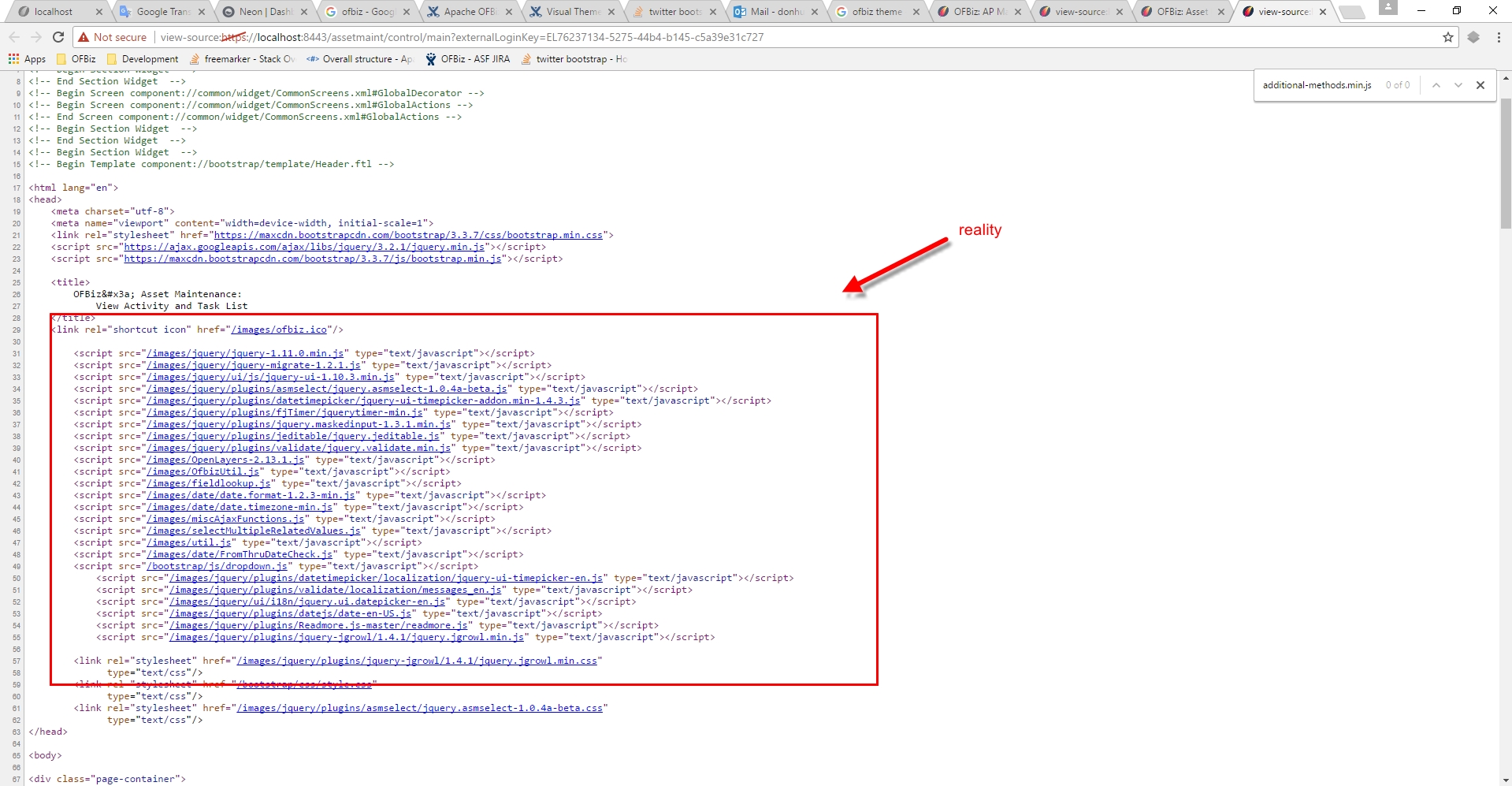The width and height of the screenshot is (1512, 786).
Task: Switch to the Mail tab
Action: pyautogui.click(x=777, y=12)
